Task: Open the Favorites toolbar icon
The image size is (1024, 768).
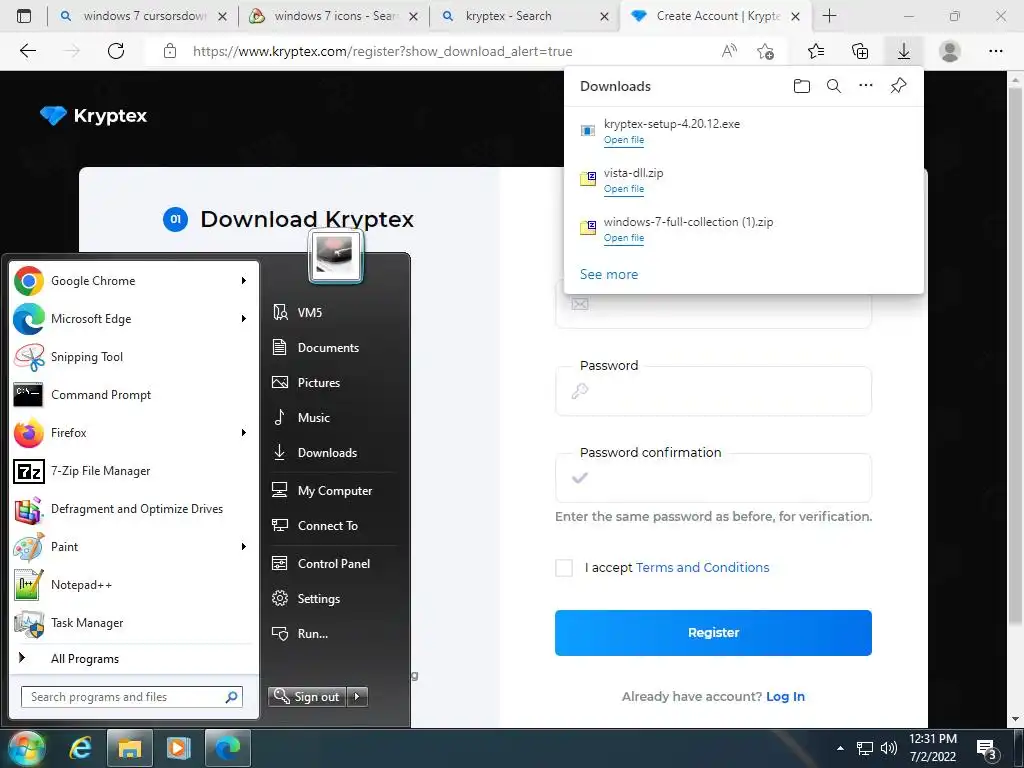Action: coord(816,51)
